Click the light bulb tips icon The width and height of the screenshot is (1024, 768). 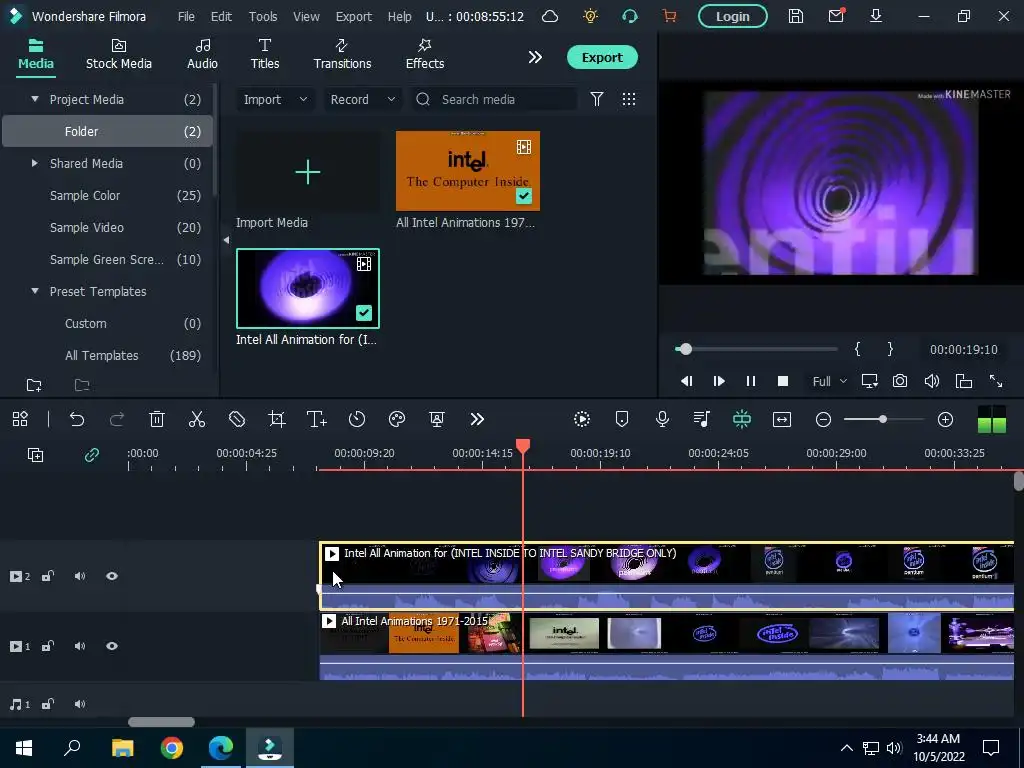click(x=590, y=16)
